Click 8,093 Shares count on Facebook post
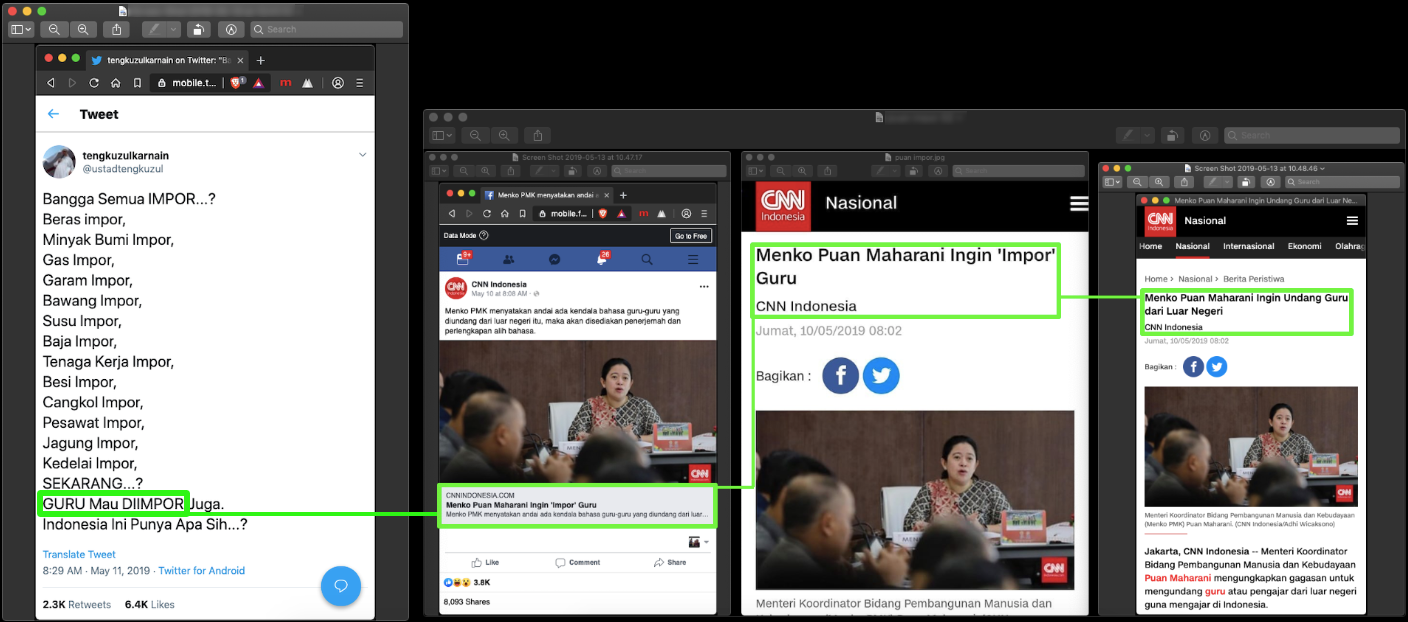Viewport: 1408px width, 622px height. [x=466, y=602]
